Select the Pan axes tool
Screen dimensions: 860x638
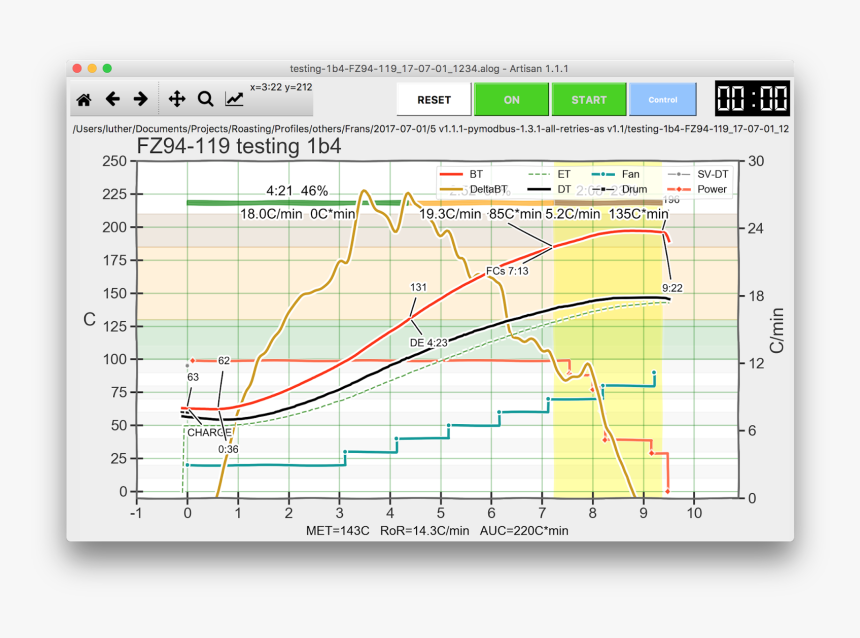point(177,99)
